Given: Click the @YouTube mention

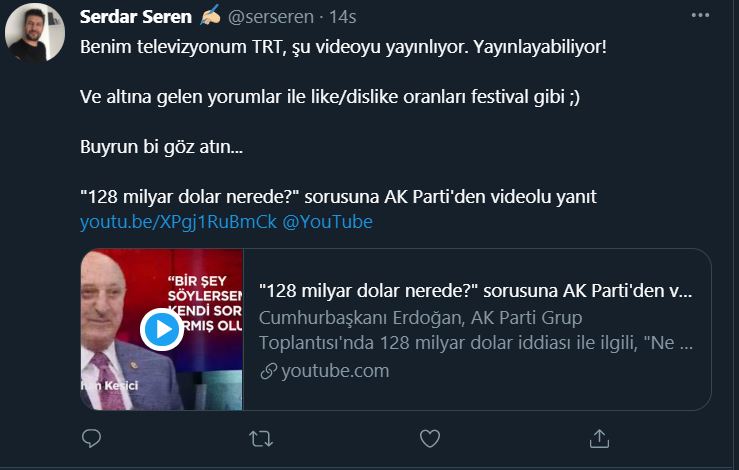Looking at the screenshot, I should pos(327,222).
